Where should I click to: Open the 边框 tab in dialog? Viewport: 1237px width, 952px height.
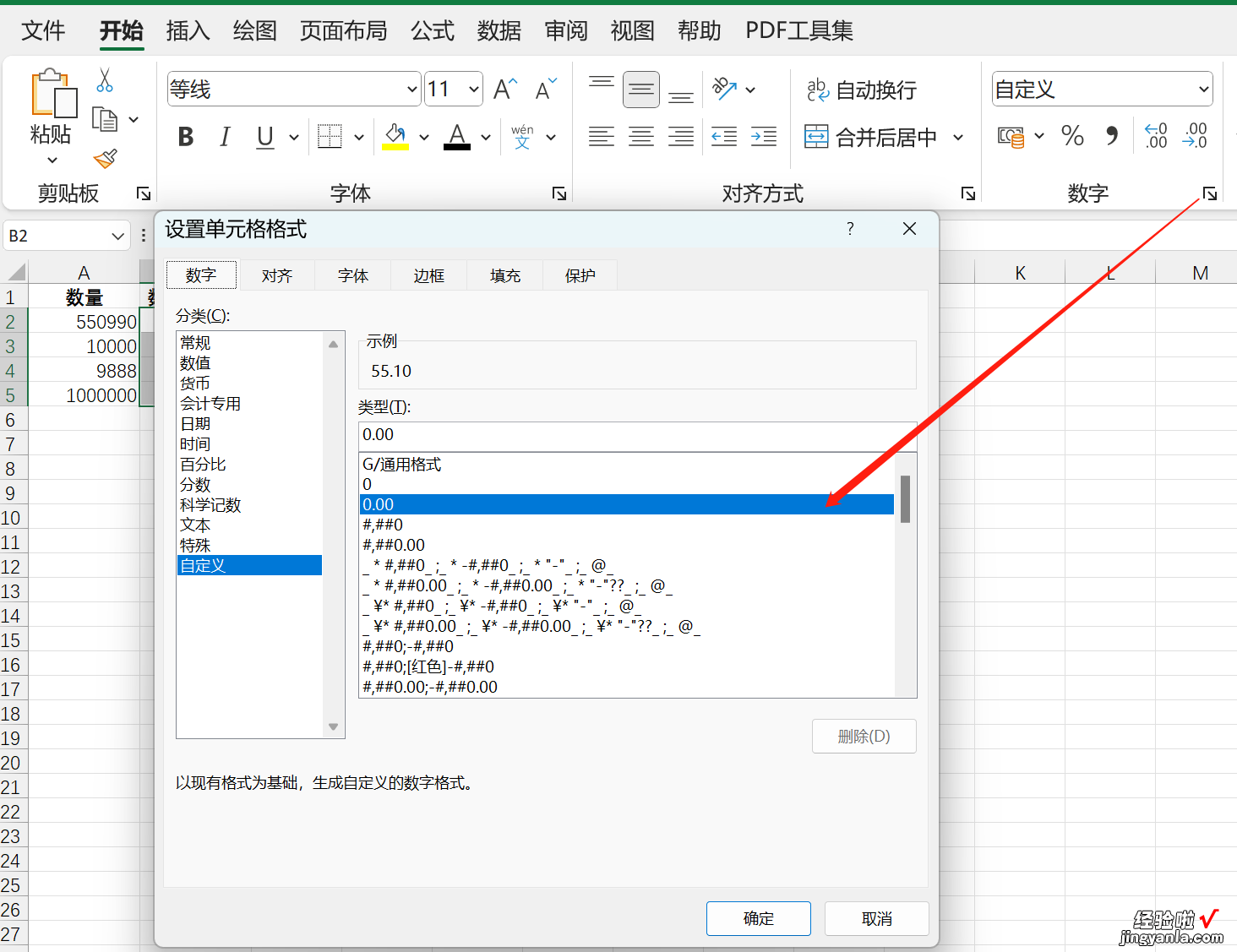[429, 275]
